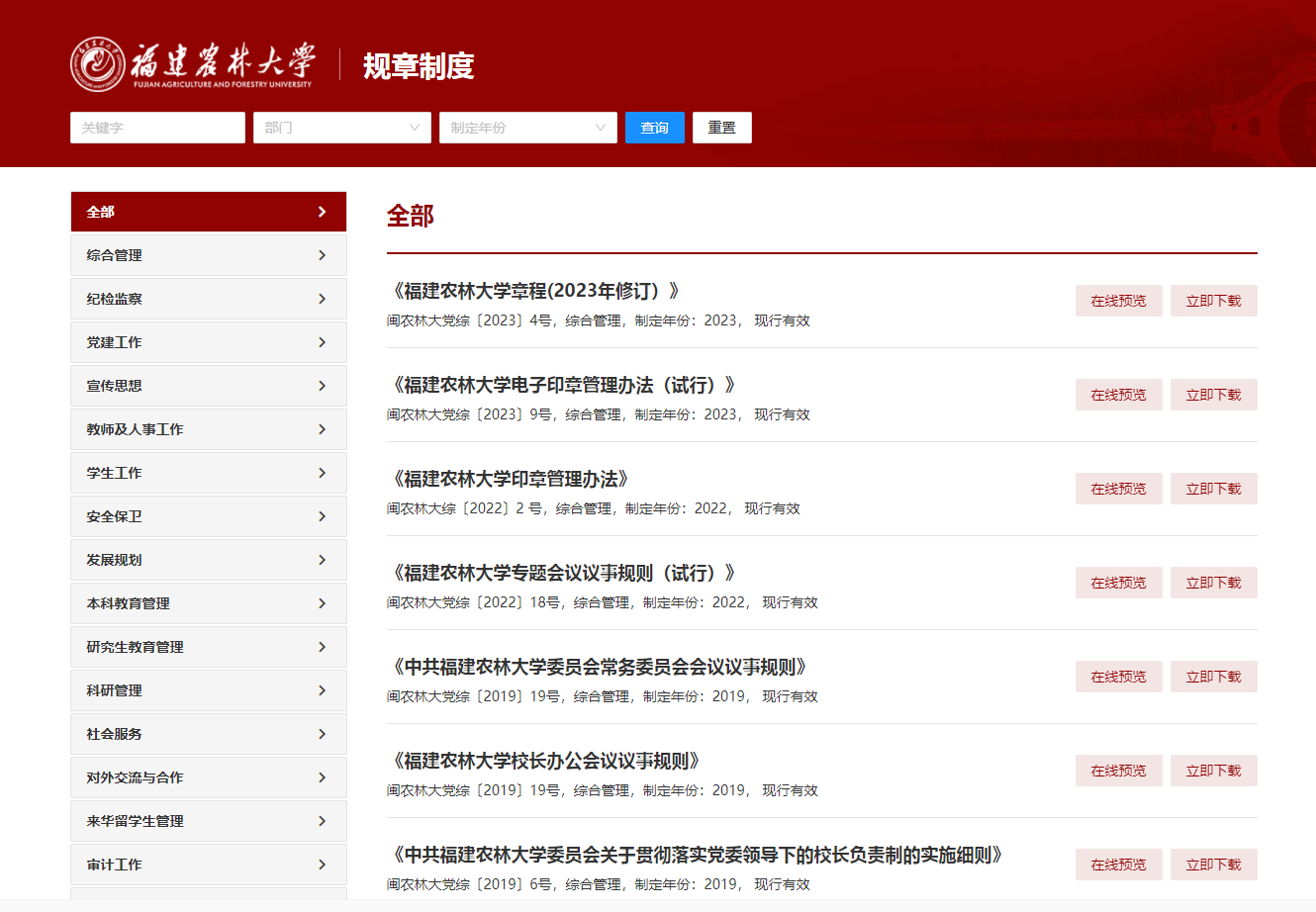Open the 制定年份 year dropdown
1316x912 pixels.
pyautogui.click(x=528, y=128)
